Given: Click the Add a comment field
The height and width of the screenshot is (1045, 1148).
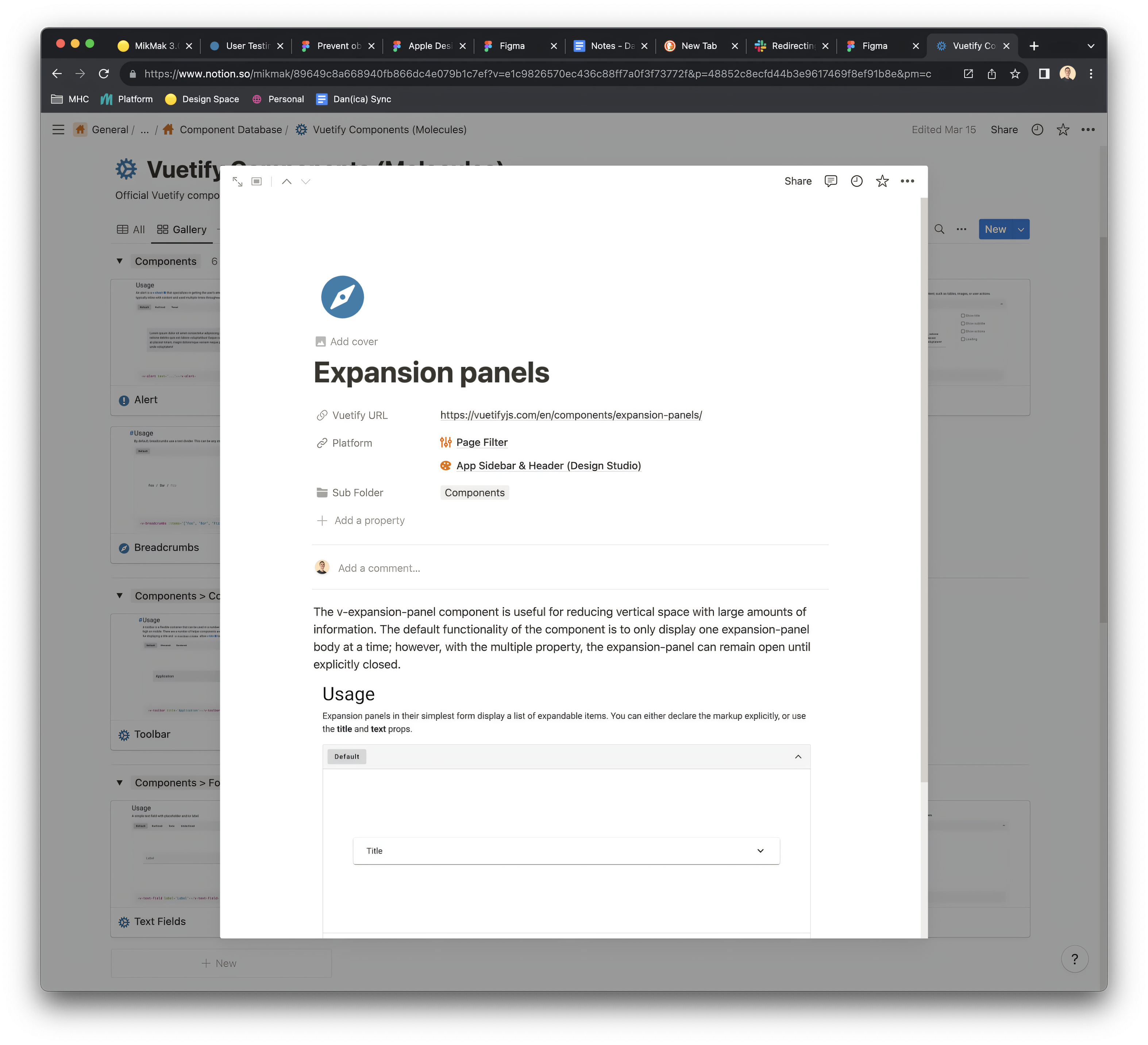Looking at the screenshot, I should (x=379, y=568).
